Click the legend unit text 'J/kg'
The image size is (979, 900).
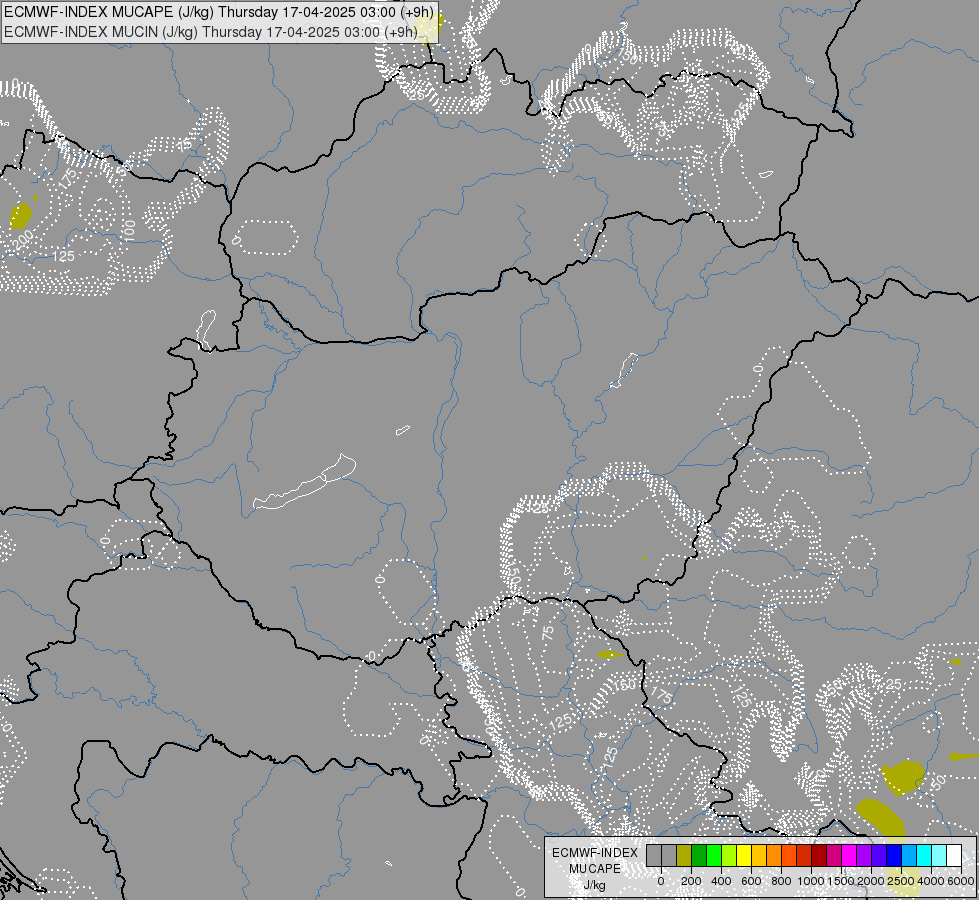point(594,885)
